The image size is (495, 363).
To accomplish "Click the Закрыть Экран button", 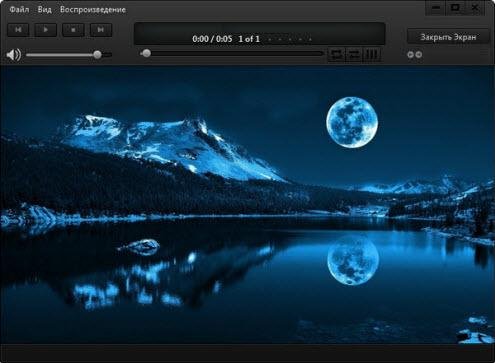I will click(x=448, y=37).
